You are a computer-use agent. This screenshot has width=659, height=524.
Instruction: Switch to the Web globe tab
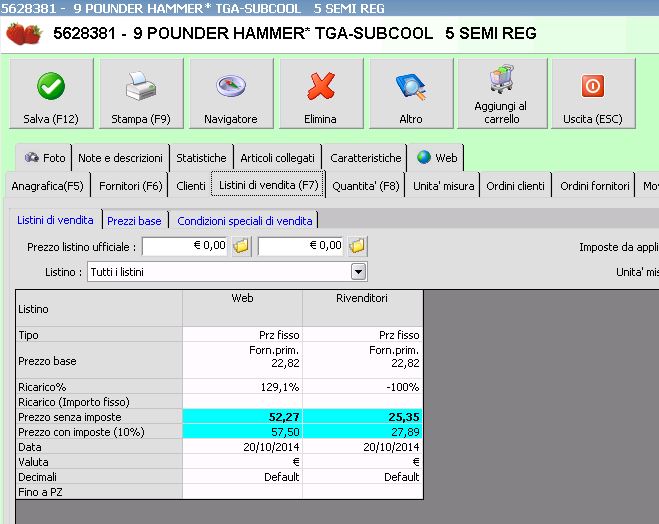pyautogui.click(x=437, y=158)
